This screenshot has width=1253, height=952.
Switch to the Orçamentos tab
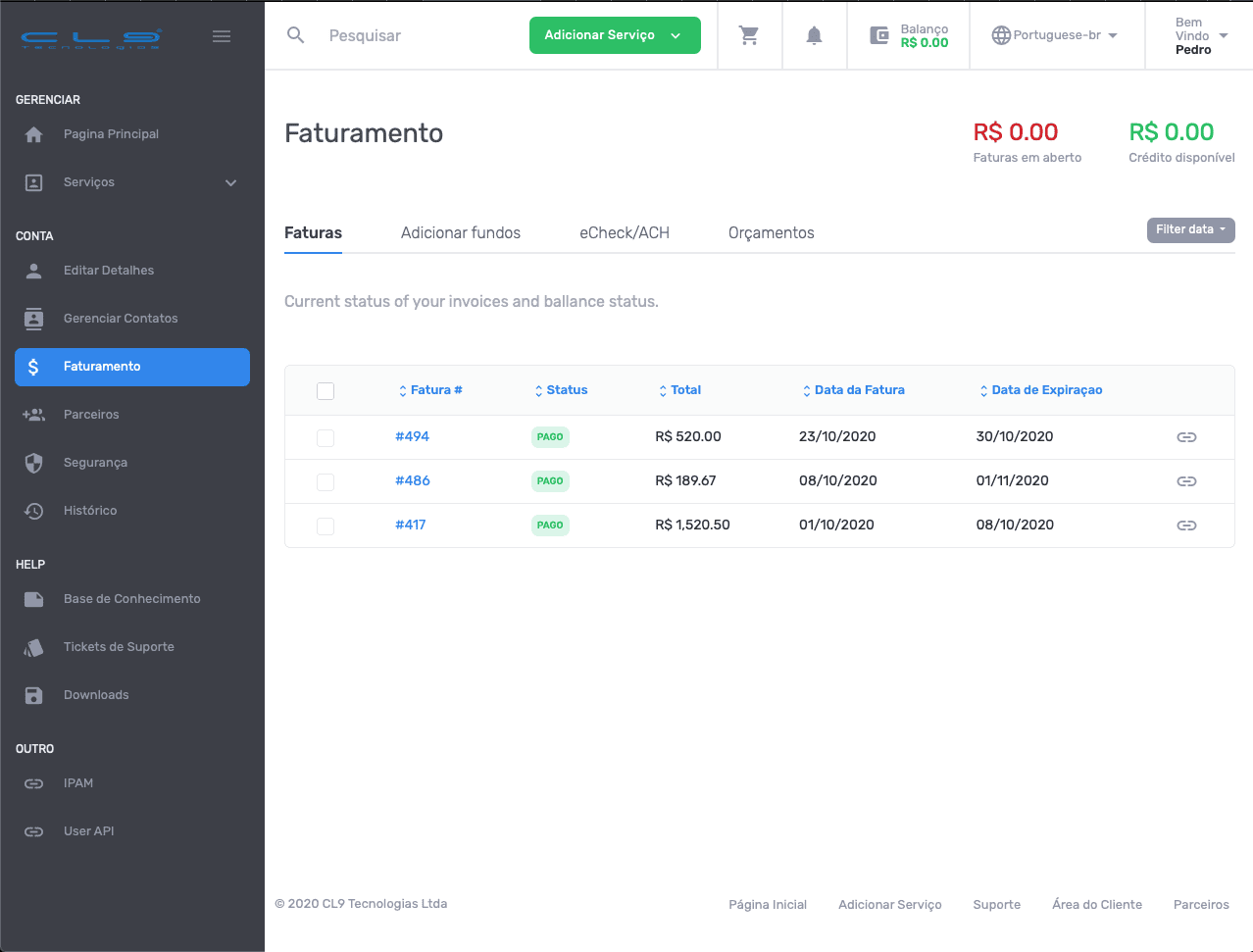pos(771,232)
